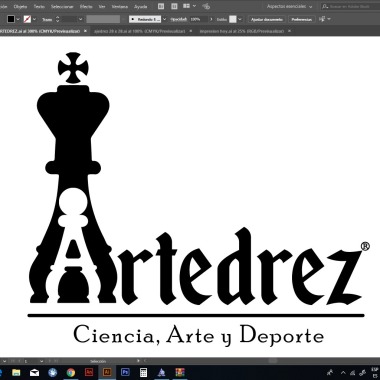The width and height of the screenshot is (380, 380).
Task: Open File Explorer from the taskbar
Action: pyautogui.click(x=16, y=372)
